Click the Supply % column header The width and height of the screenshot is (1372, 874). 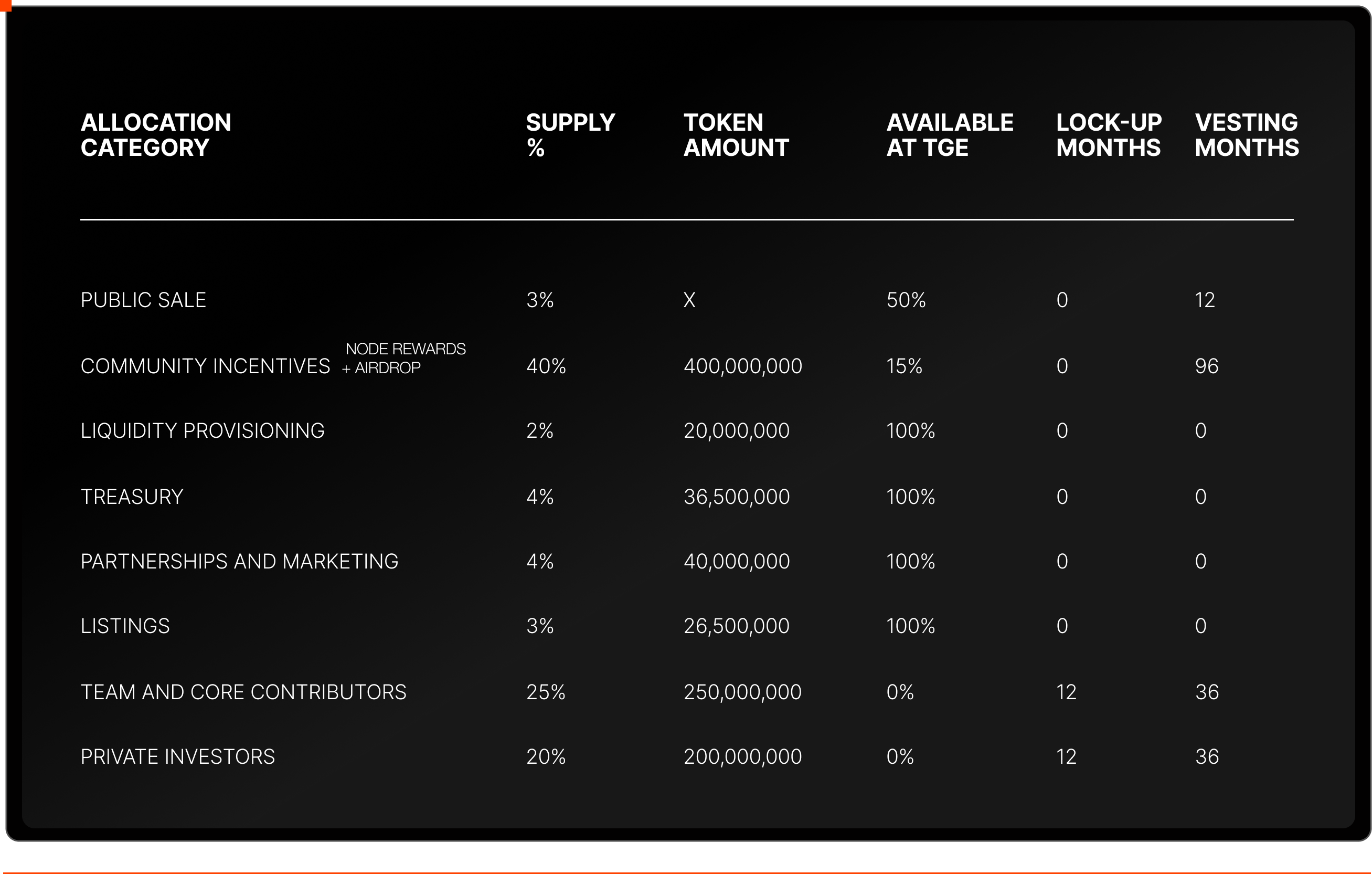570,135
